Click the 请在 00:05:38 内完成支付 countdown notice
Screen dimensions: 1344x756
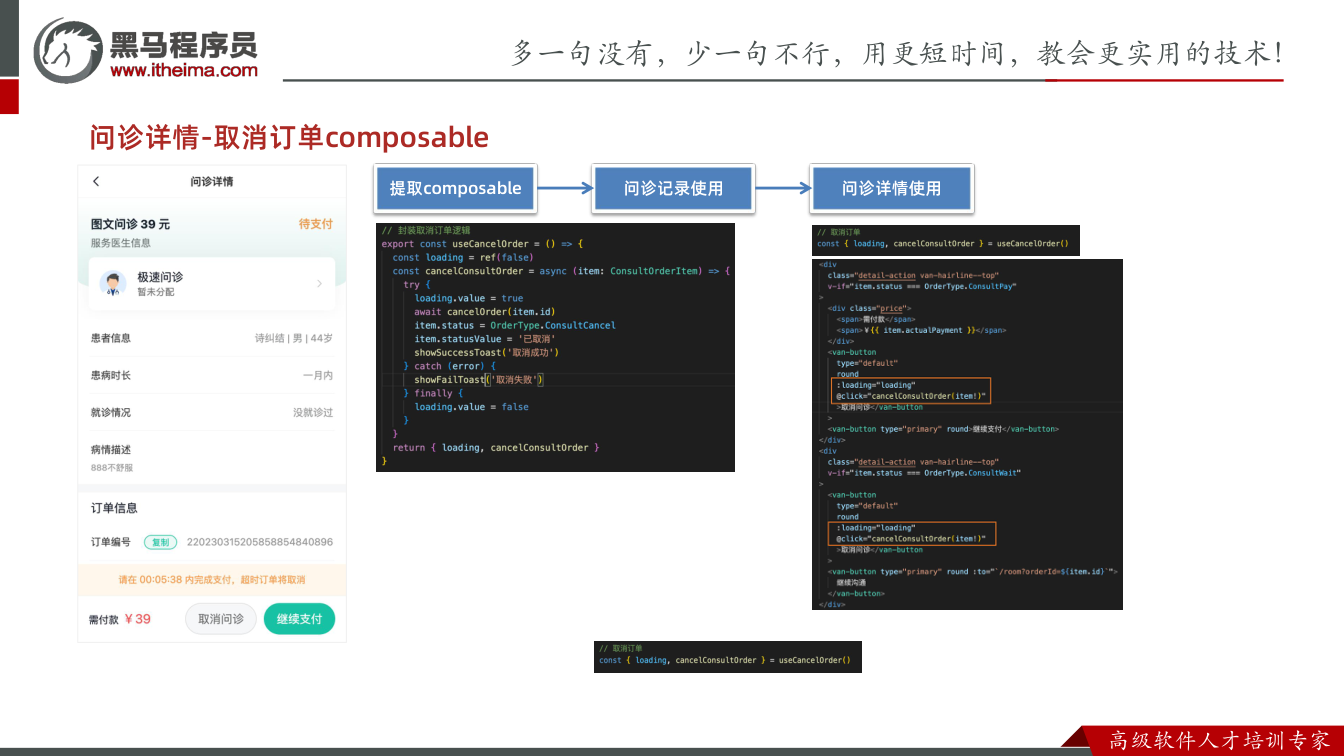pos(212,579)
